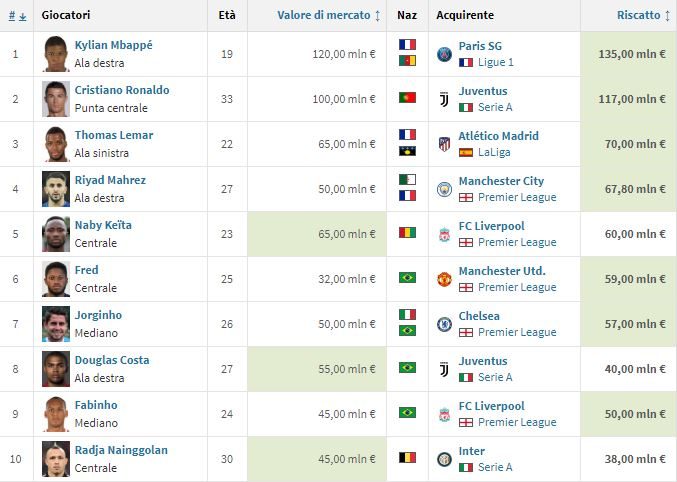Click the Chelsea club crest icon
This screenshot has height=482, width=677.
pyautogui.click(x=444, y=324)
